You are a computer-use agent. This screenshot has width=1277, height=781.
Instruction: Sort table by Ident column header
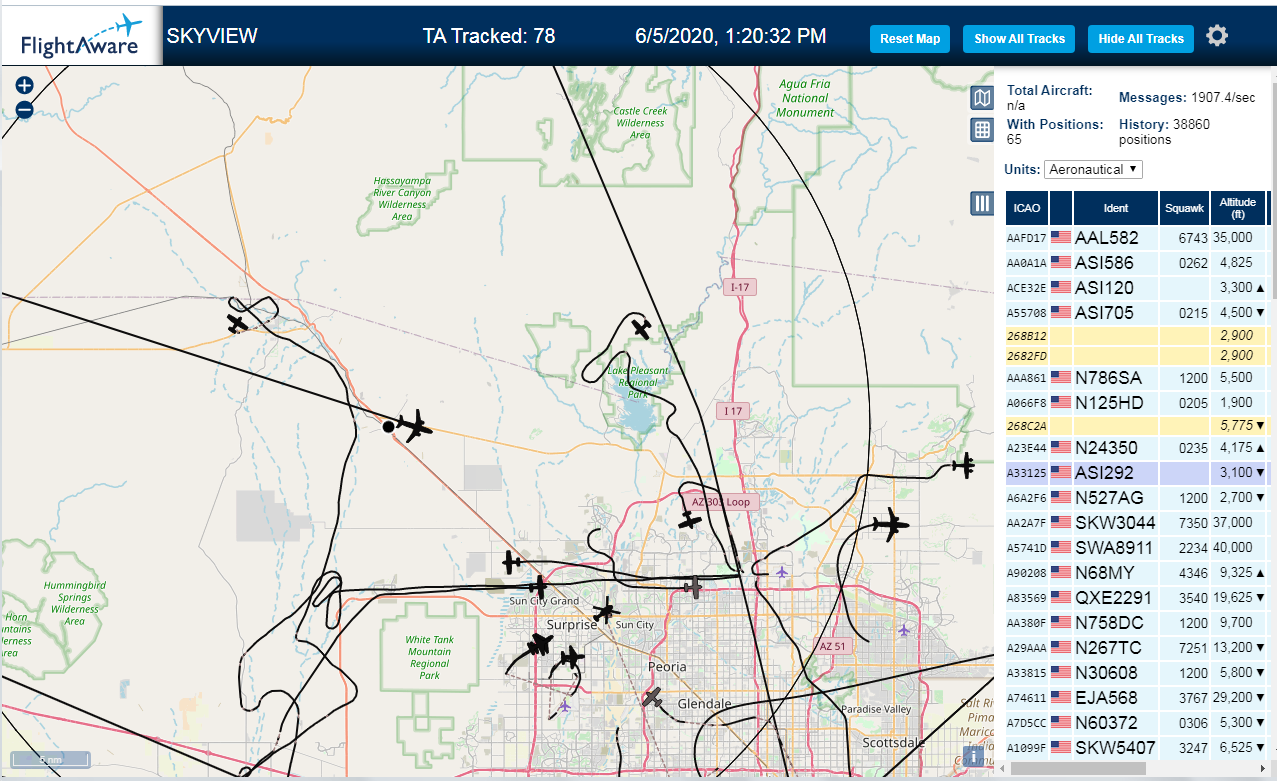click(1116, 208)
